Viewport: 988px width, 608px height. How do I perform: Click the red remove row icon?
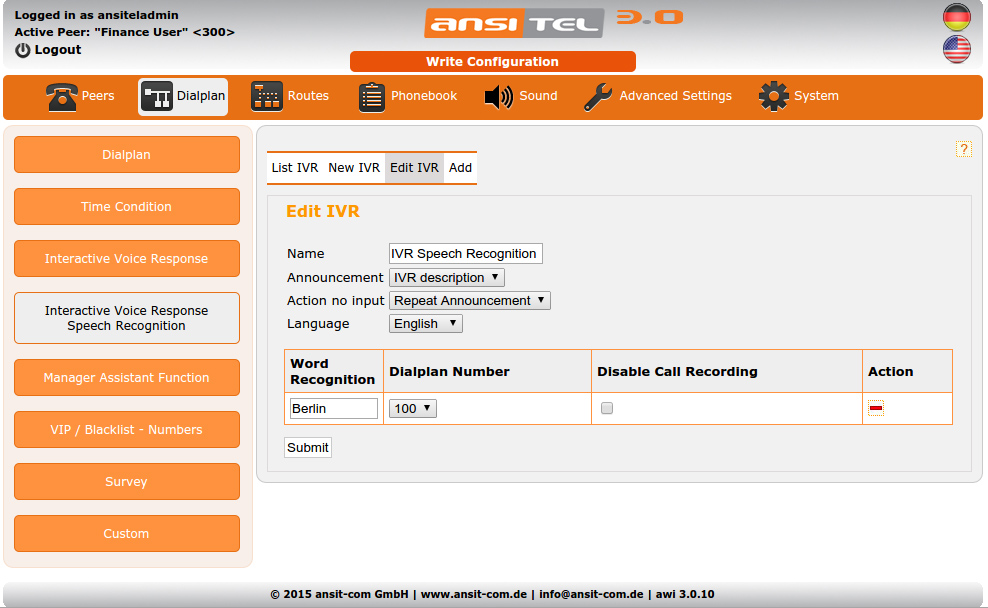click(876, 408)
